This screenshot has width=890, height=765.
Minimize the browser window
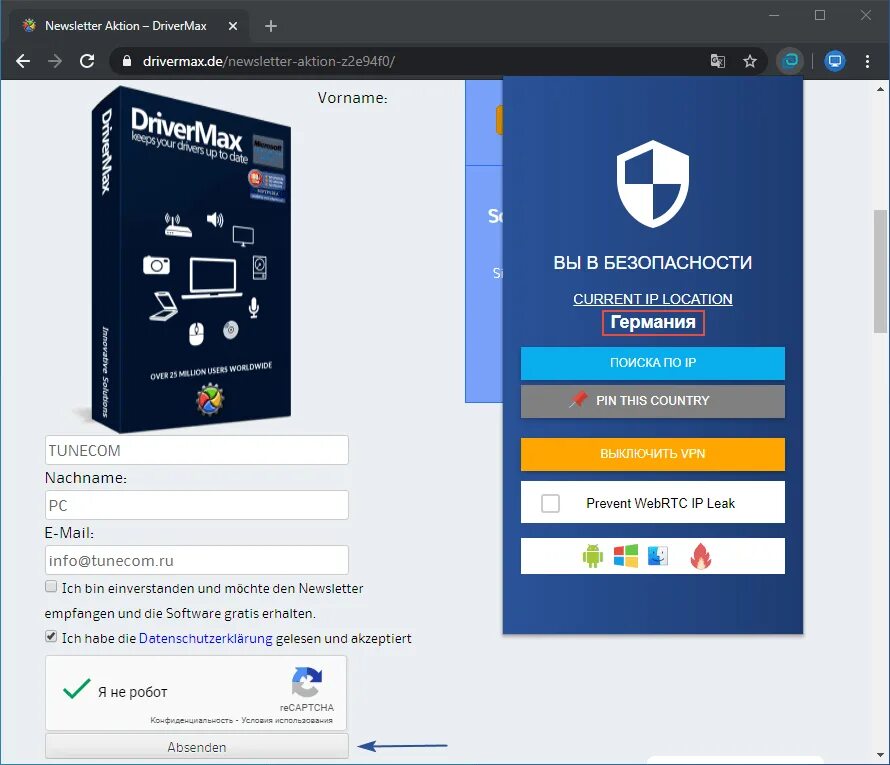coord(774,15)
